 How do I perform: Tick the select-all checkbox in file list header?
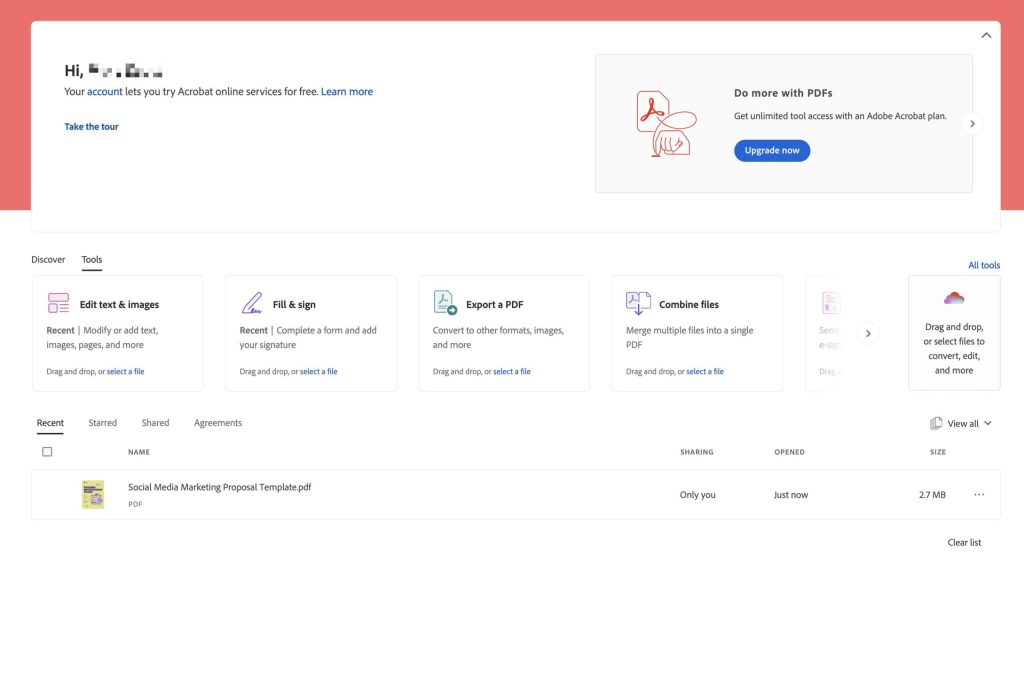click(x=47, y=451)
